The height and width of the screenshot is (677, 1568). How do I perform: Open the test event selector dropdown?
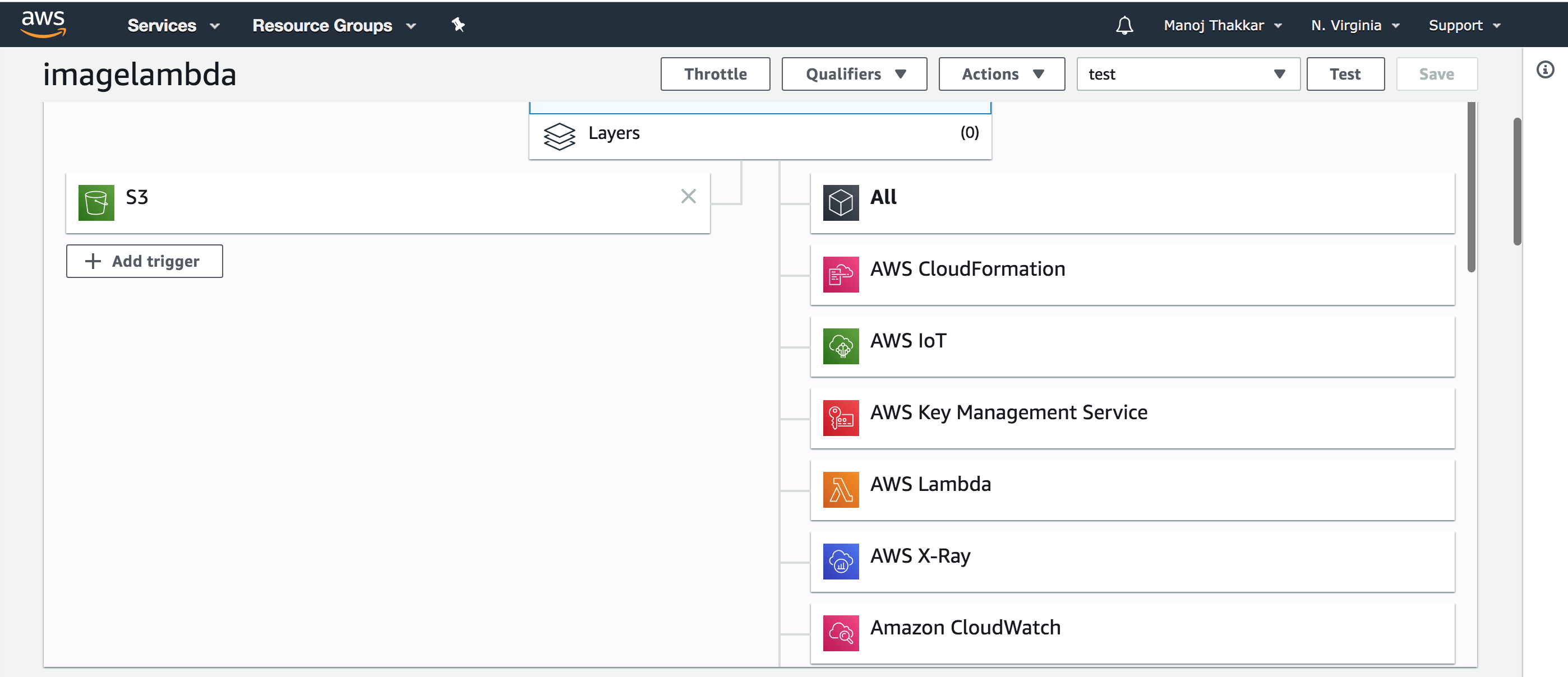1188,74
